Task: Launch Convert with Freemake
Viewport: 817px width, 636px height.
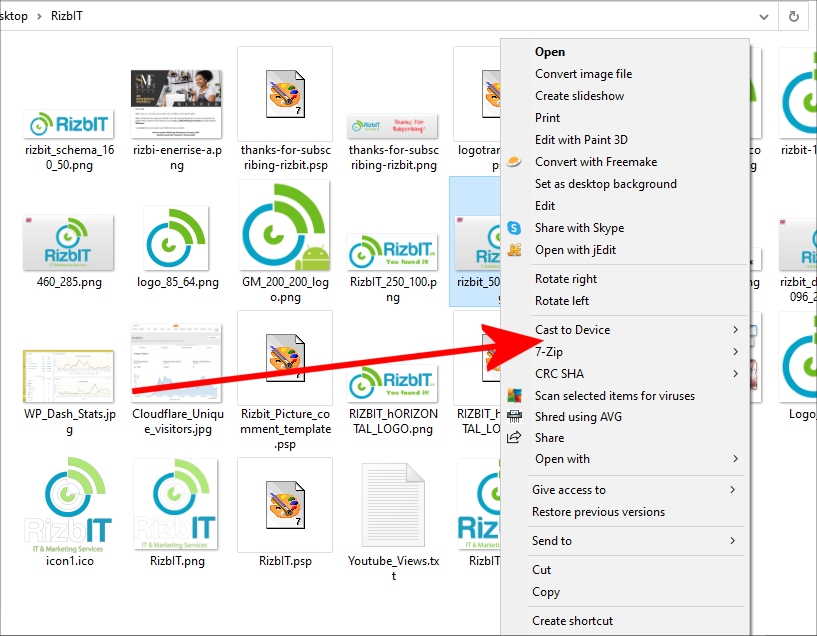Action: 589,161
